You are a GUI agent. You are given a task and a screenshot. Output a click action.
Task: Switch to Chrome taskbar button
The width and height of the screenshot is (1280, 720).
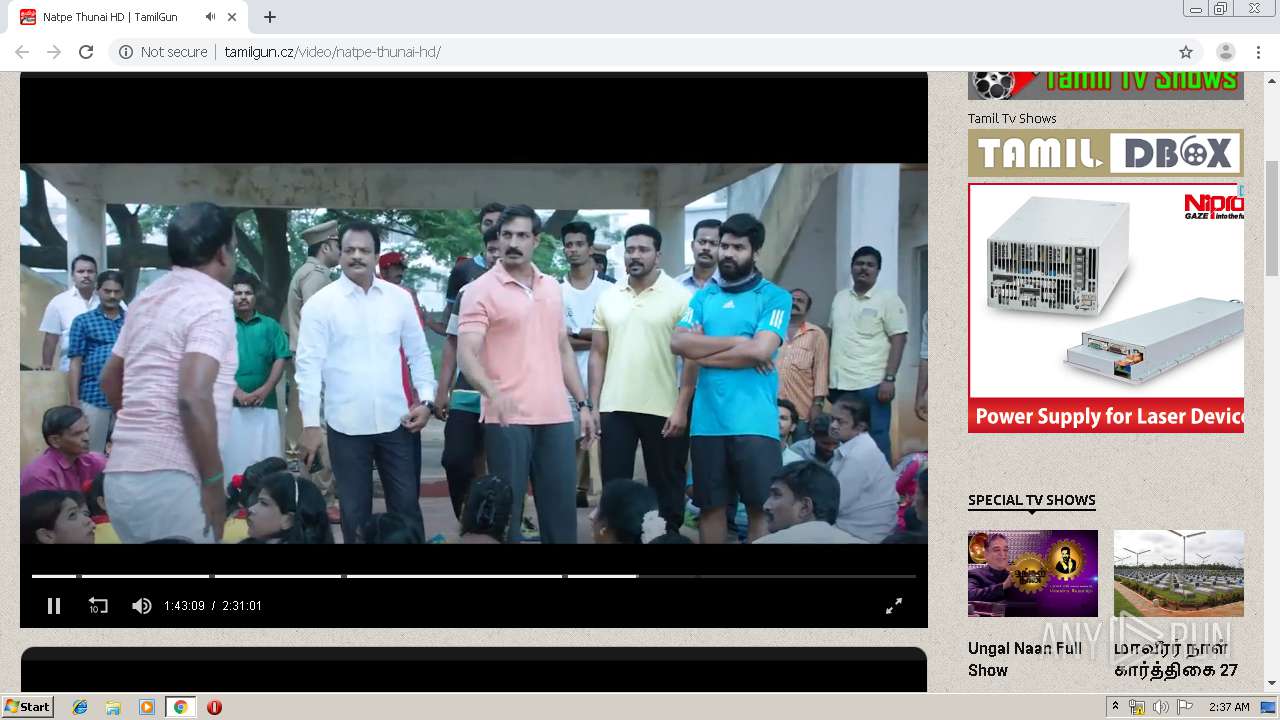181,707
